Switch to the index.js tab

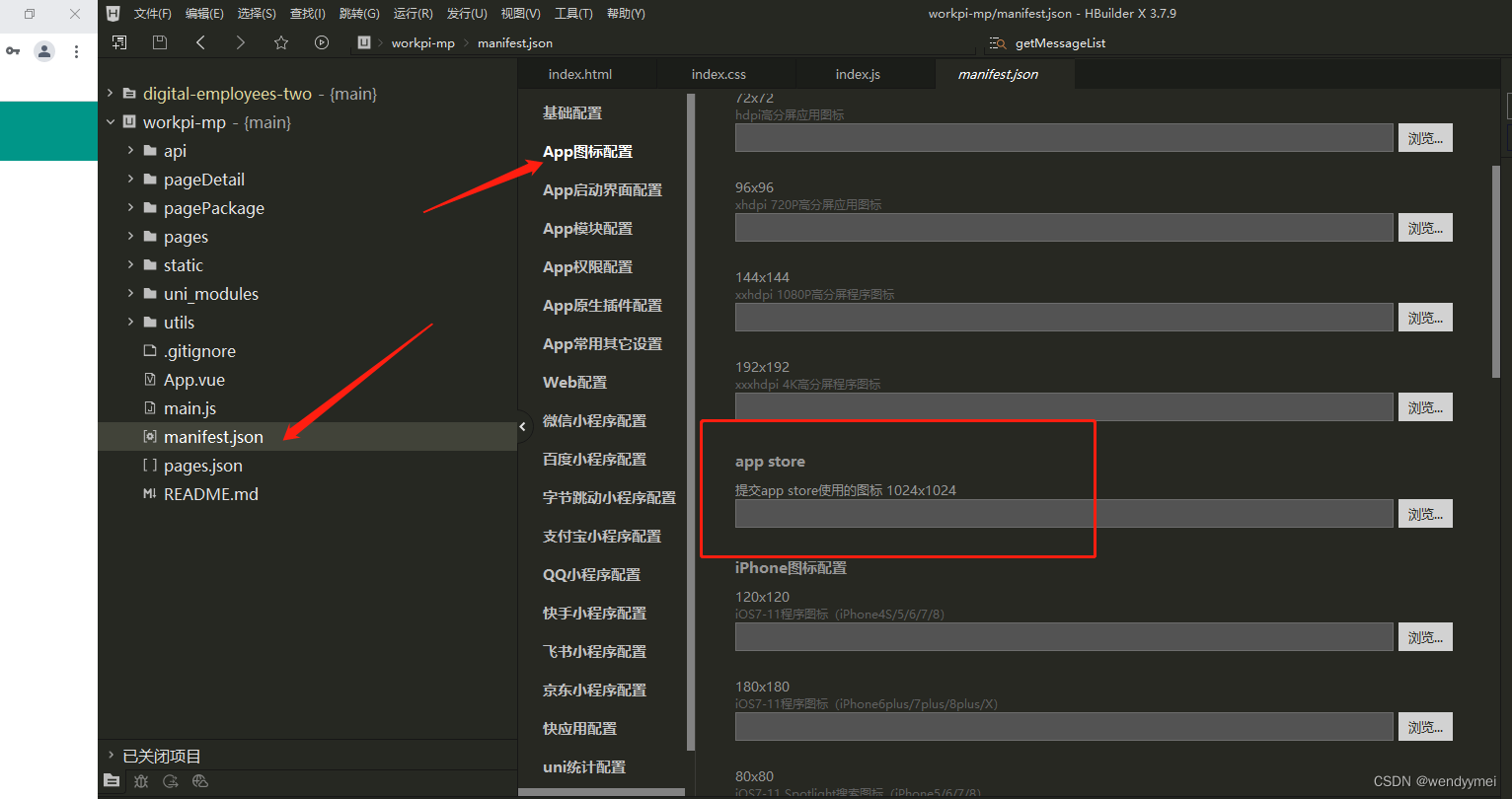coord(858,74)
